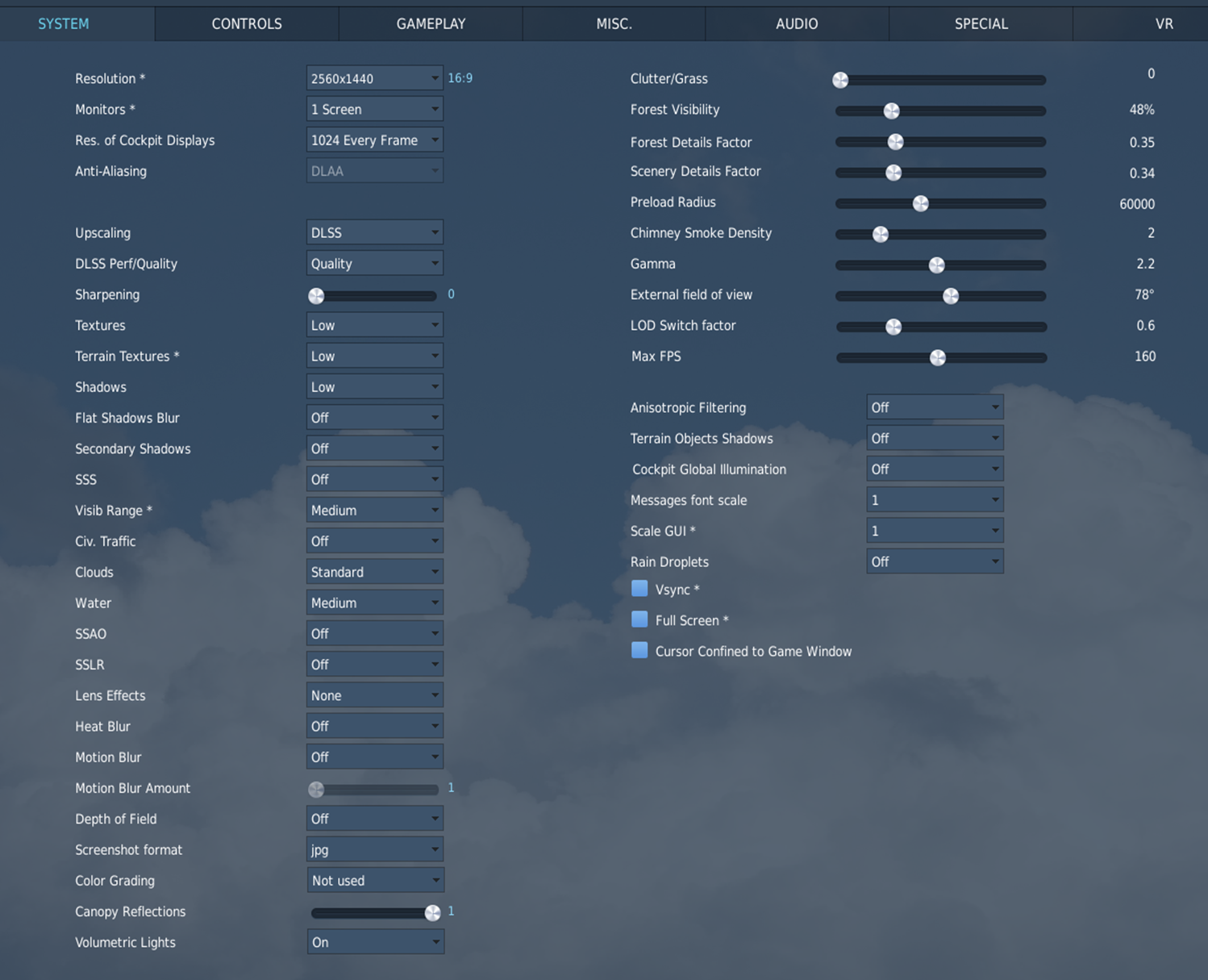Enable the Full Screen checkbox
1208x980 pixels.
639,619
